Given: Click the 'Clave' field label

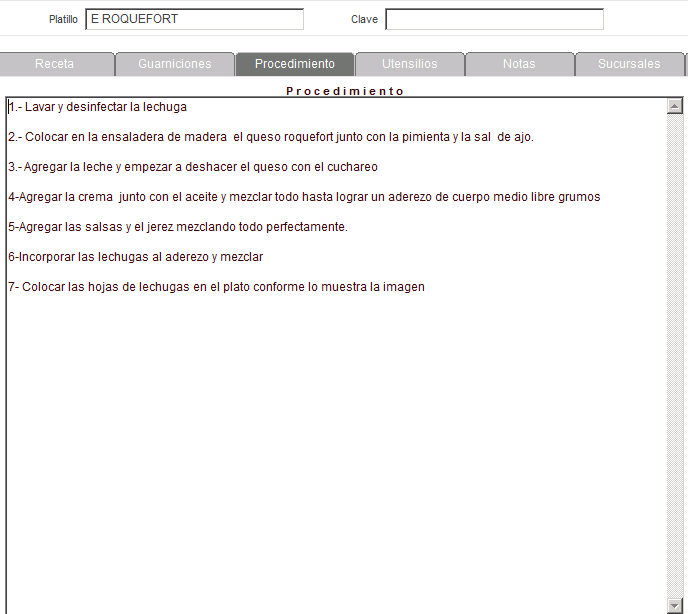Looking at the screenshot, I should click(364, 20).
